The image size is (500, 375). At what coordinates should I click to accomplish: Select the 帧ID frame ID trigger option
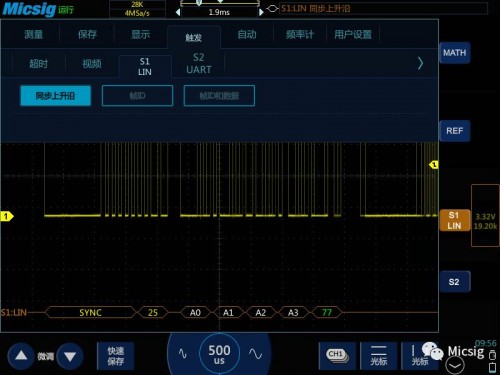(137, 96)
